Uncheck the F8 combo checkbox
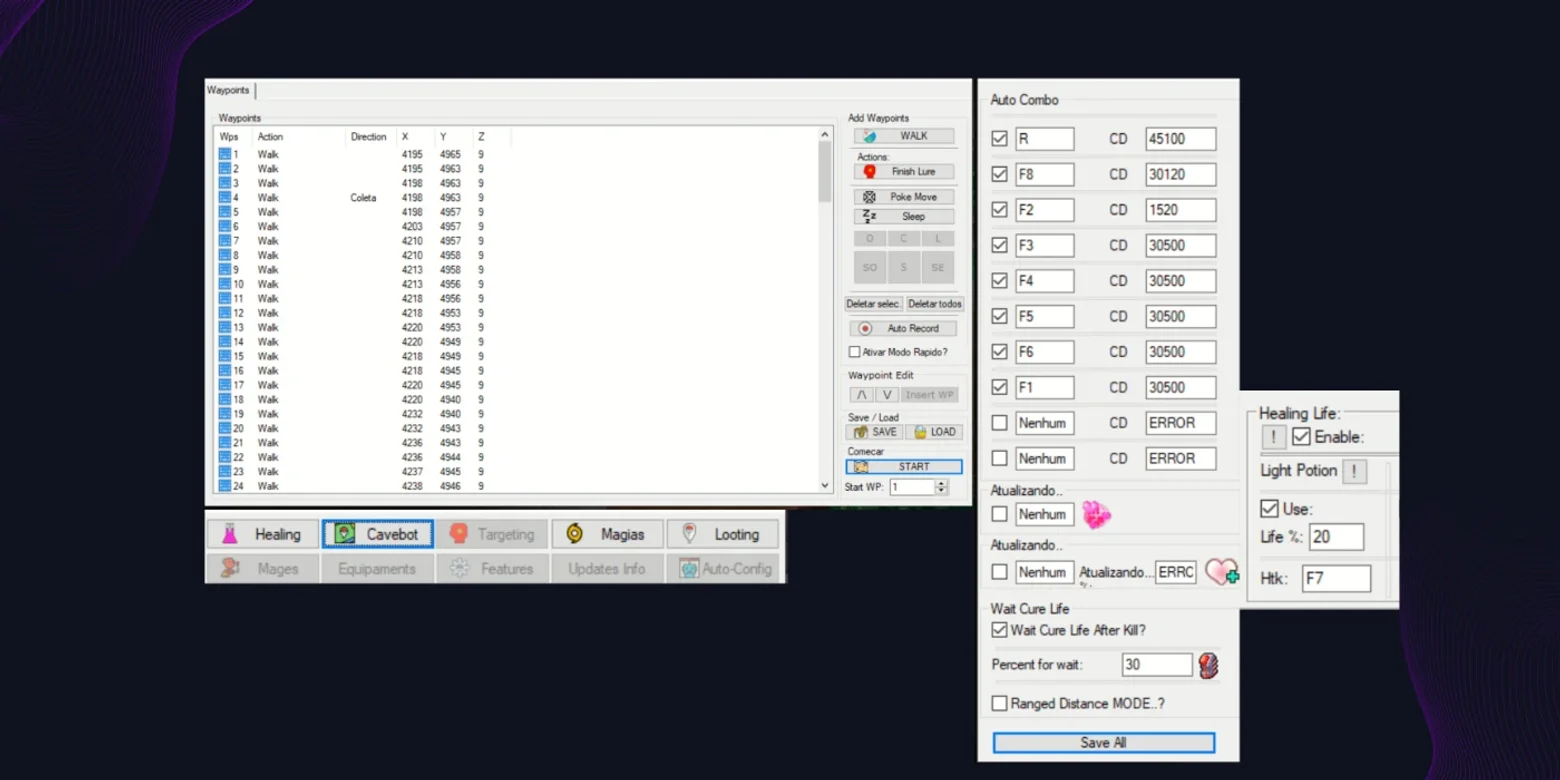This screenshot has width=1560, height=780. pyautogui.click(x=999, y=174)
